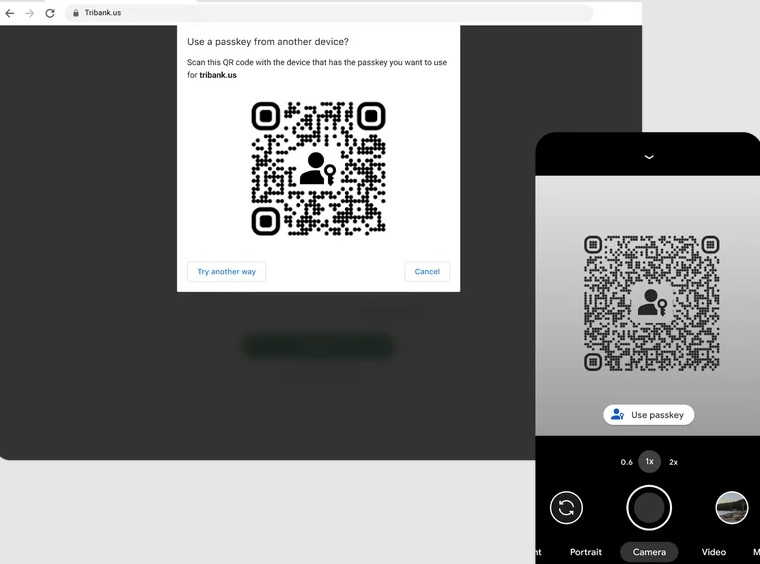Click the browser back arrow

[10, 13]
